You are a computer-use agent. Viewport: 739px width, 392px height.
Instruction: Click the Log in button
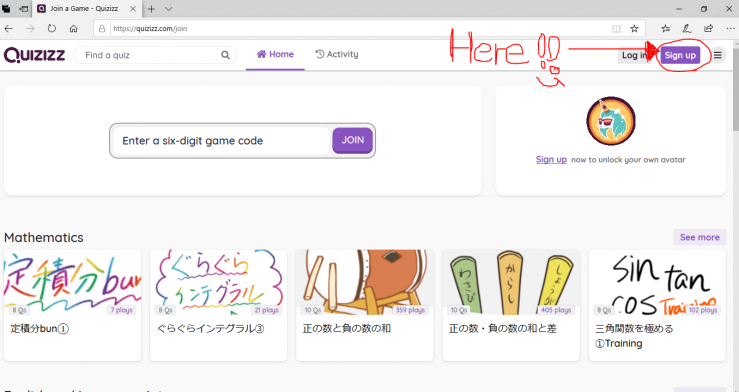pyautogui.click(x=634, y=56)
